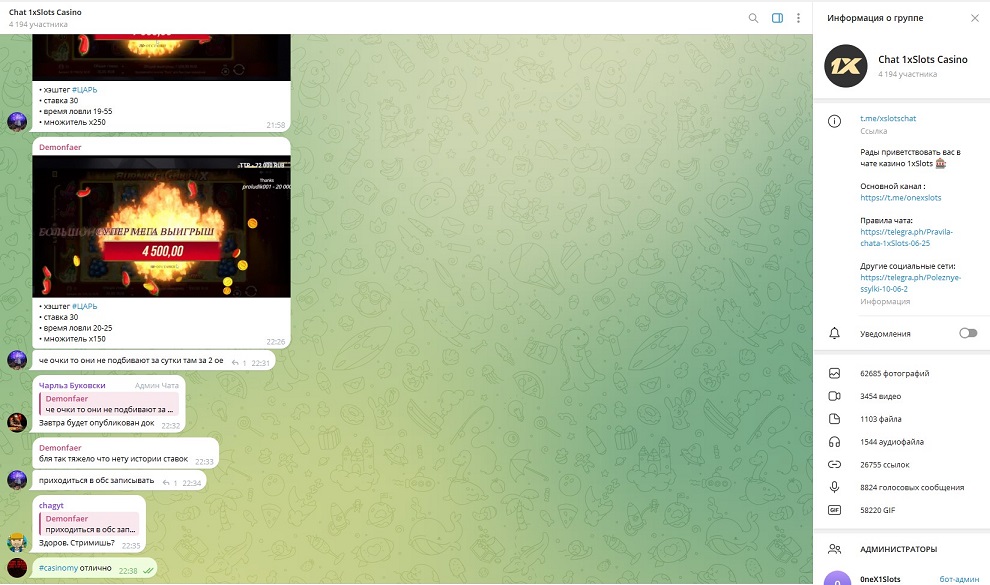
Task: Click the info circle icon beside the link
Action: click(x=835, y=121)
